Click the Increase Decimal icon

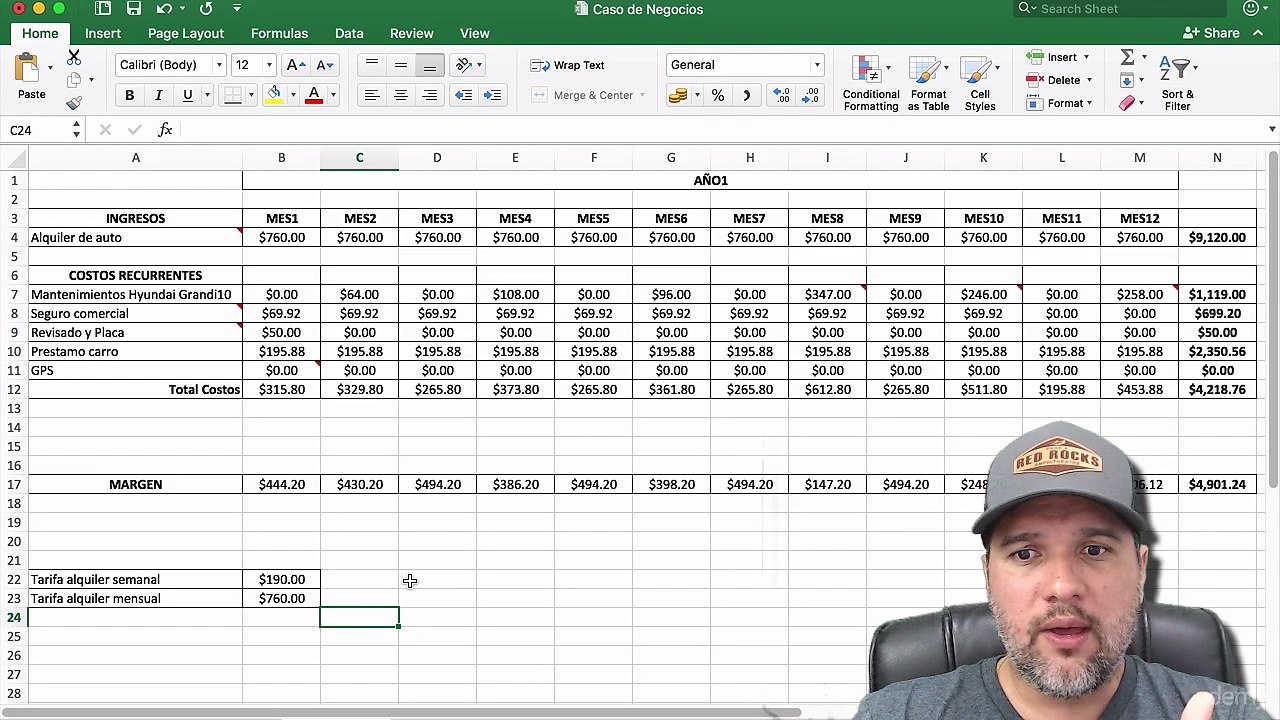click(781, 95)
